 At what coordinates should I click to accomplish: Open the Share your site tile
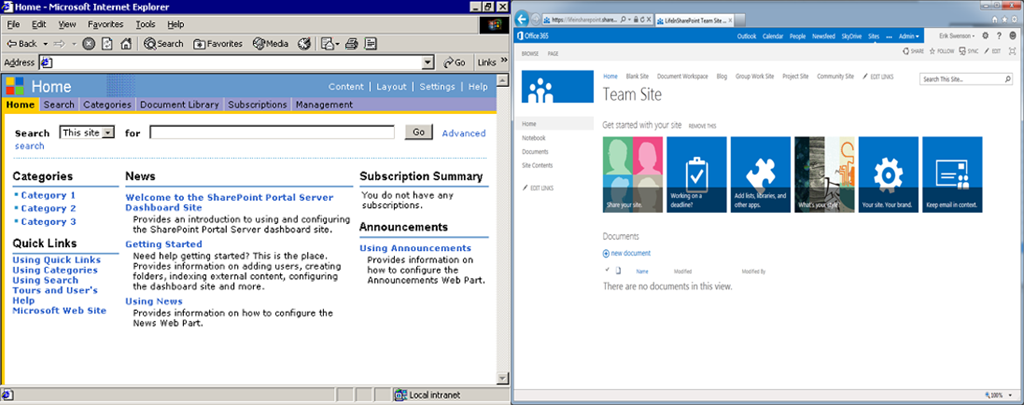pos(633,174)
